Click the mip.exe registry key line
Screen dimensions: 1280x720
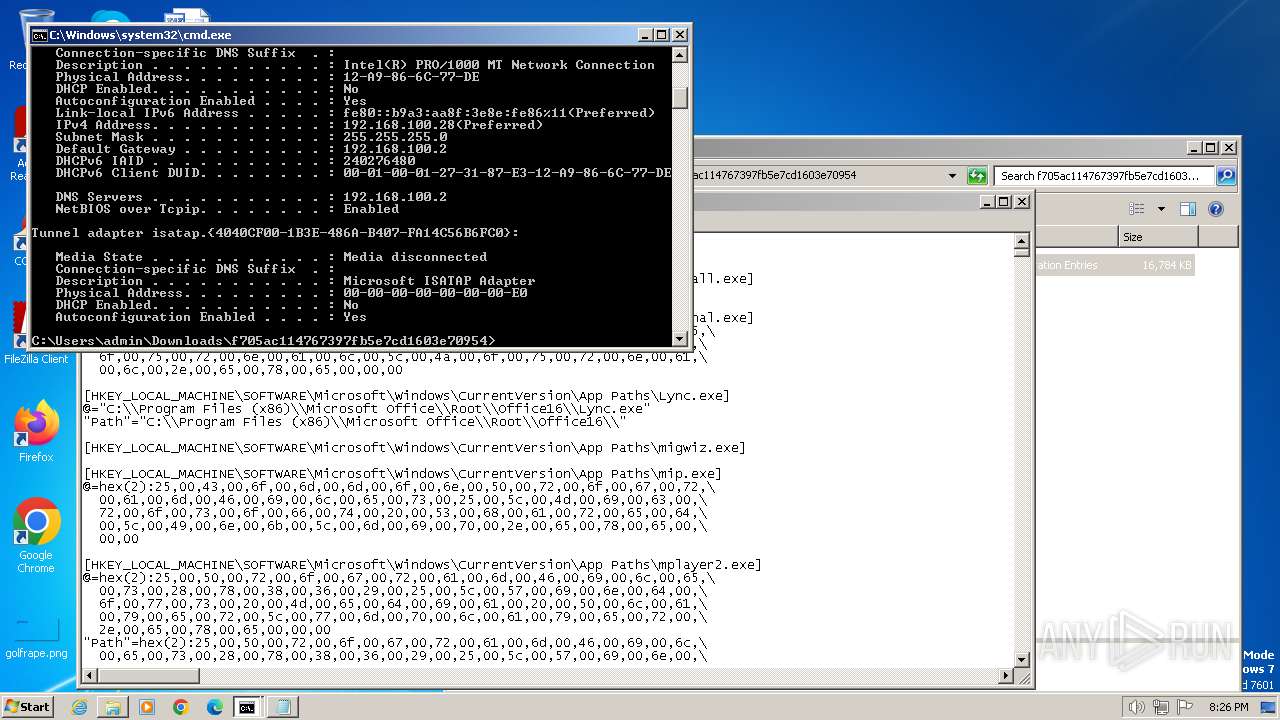click(402, 474)
